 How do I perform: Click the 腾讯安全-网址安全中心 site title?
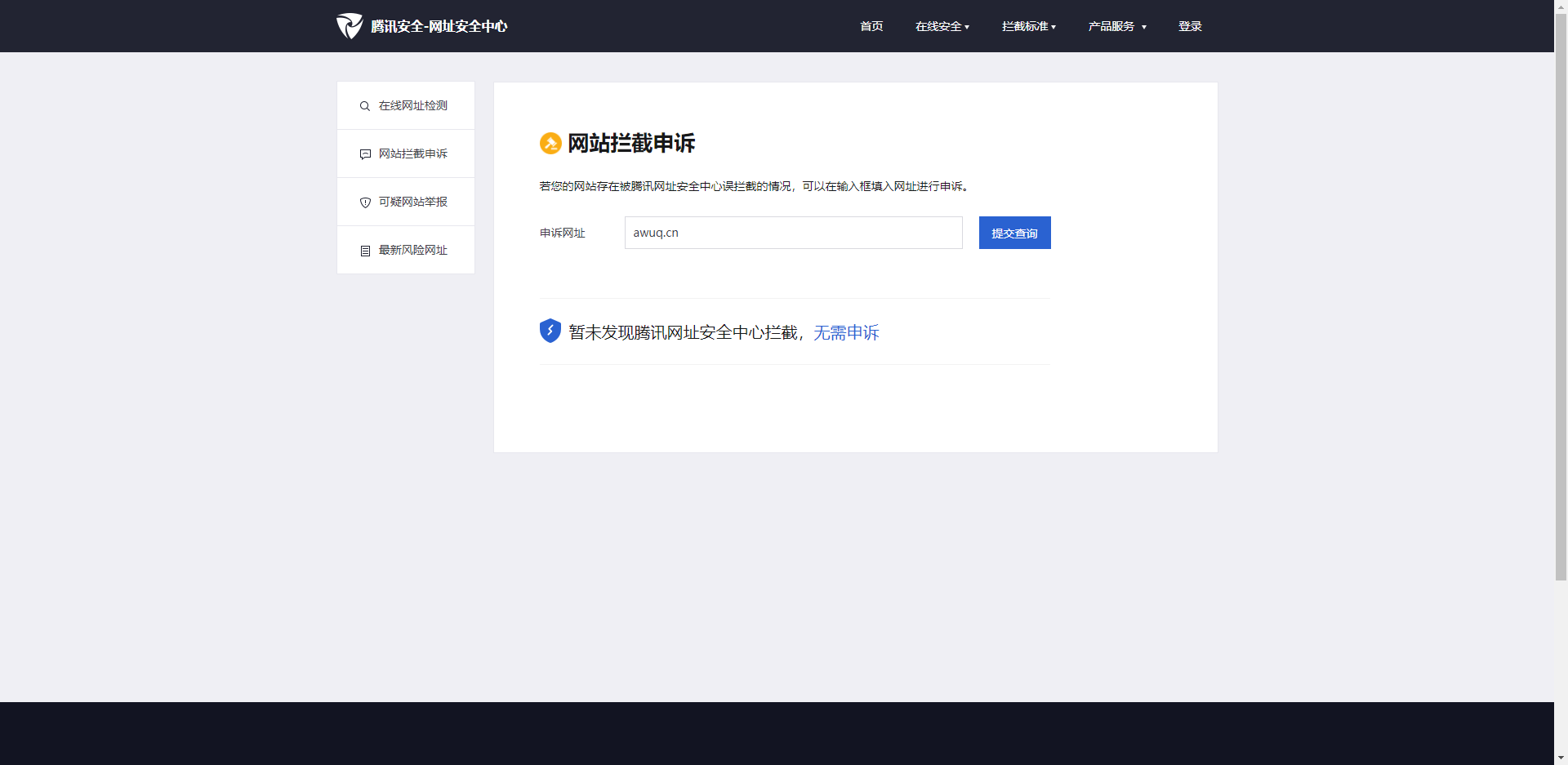[x=439, y=26]
